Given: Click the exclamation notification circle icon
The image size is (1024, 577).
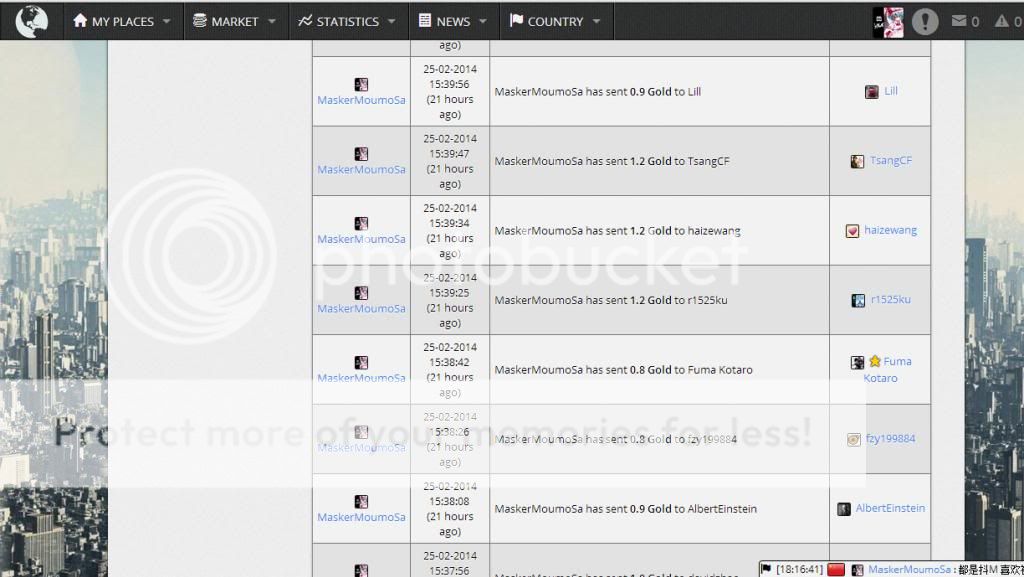Looking at the screenshot, I should pyautogui.click(x=925, y=21).
